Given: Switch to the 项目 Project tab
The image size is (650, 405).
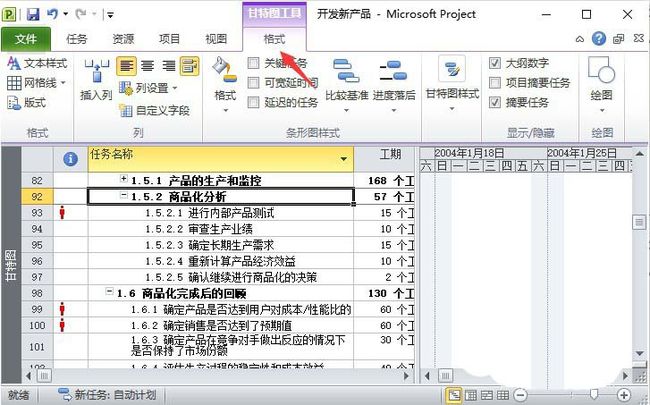Looking at the screenshot, I should 169,39.
